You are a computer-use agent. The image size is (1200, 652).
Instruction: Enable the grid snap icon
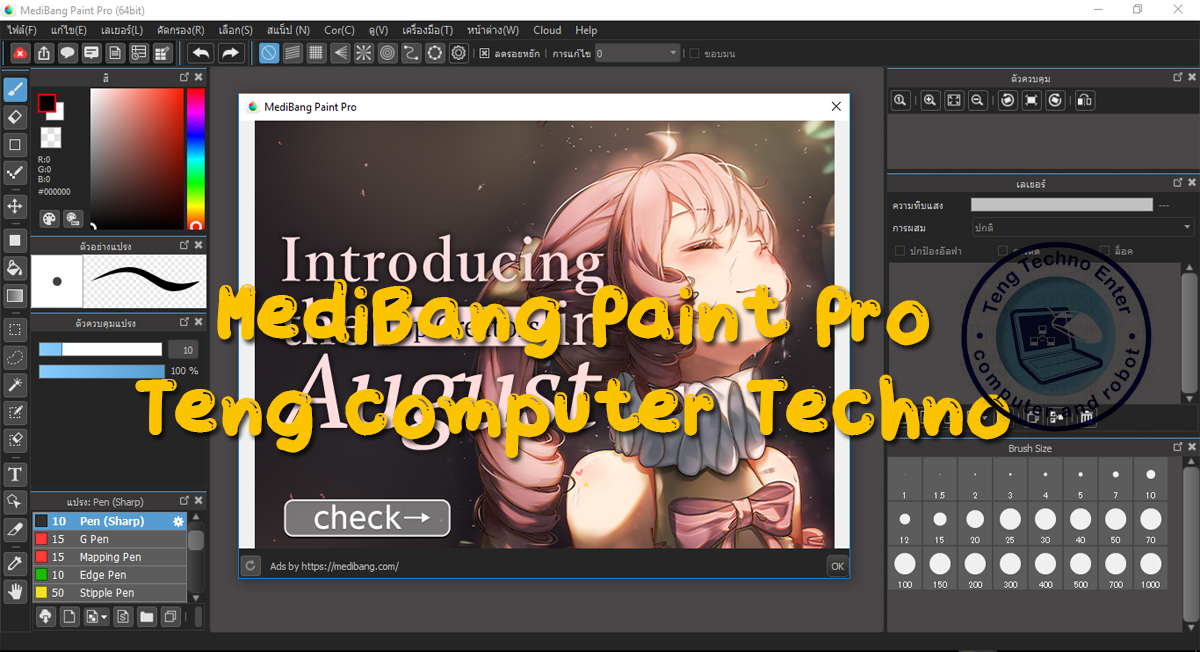pos(316,53)
